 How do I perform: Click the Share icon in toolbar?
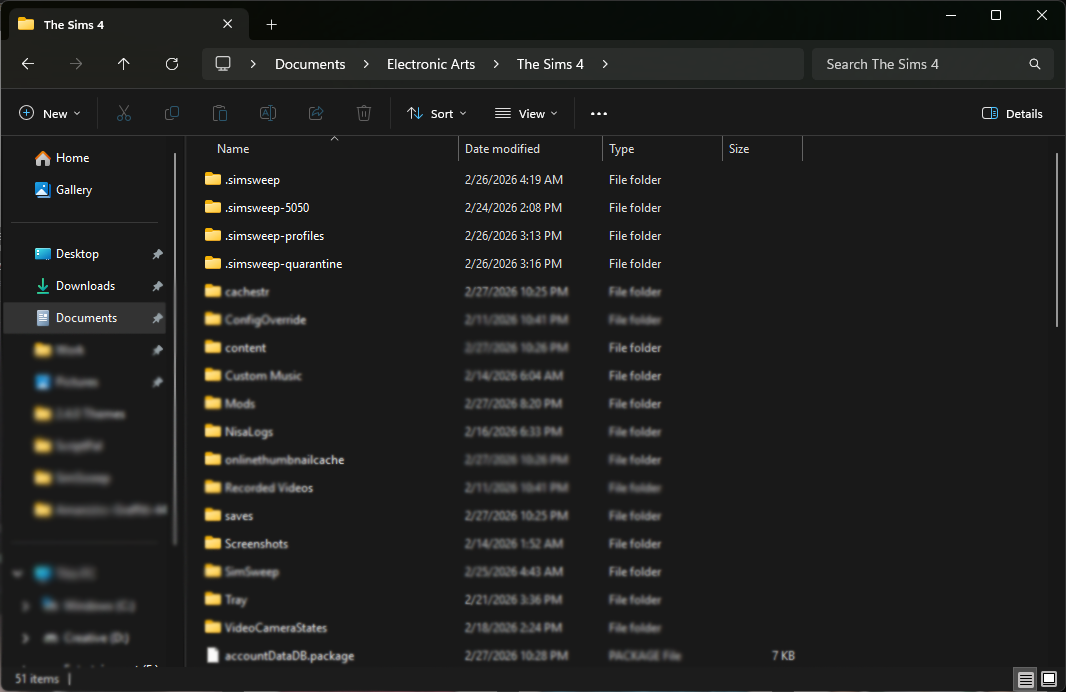(316, 114)
